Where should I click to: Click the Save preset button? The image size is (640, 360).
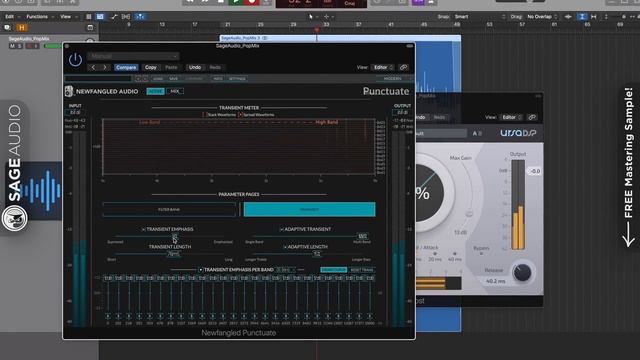tap(173, 78)
